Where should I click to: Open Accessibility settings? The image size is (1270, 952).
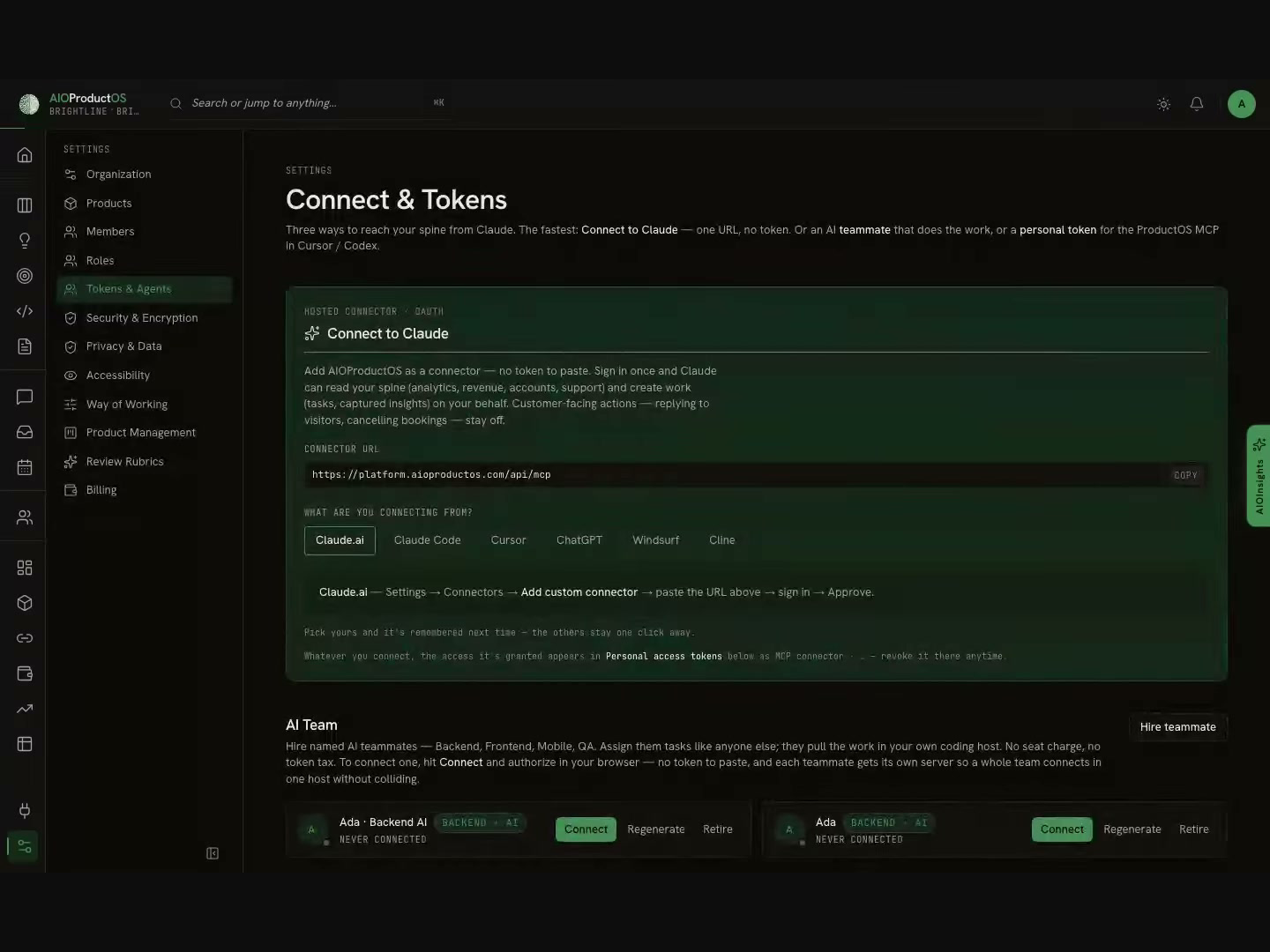[x=145, y=376]
